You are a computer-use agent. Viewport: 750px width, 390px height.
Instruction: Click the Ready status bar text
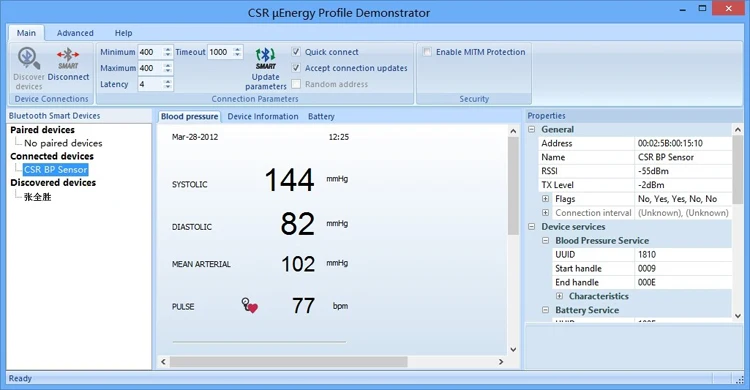(20, 378)
